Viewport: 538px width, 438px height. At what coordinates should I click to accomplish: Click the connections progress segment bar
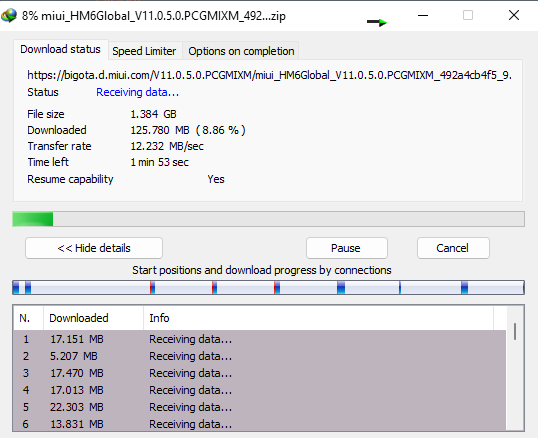268,287
